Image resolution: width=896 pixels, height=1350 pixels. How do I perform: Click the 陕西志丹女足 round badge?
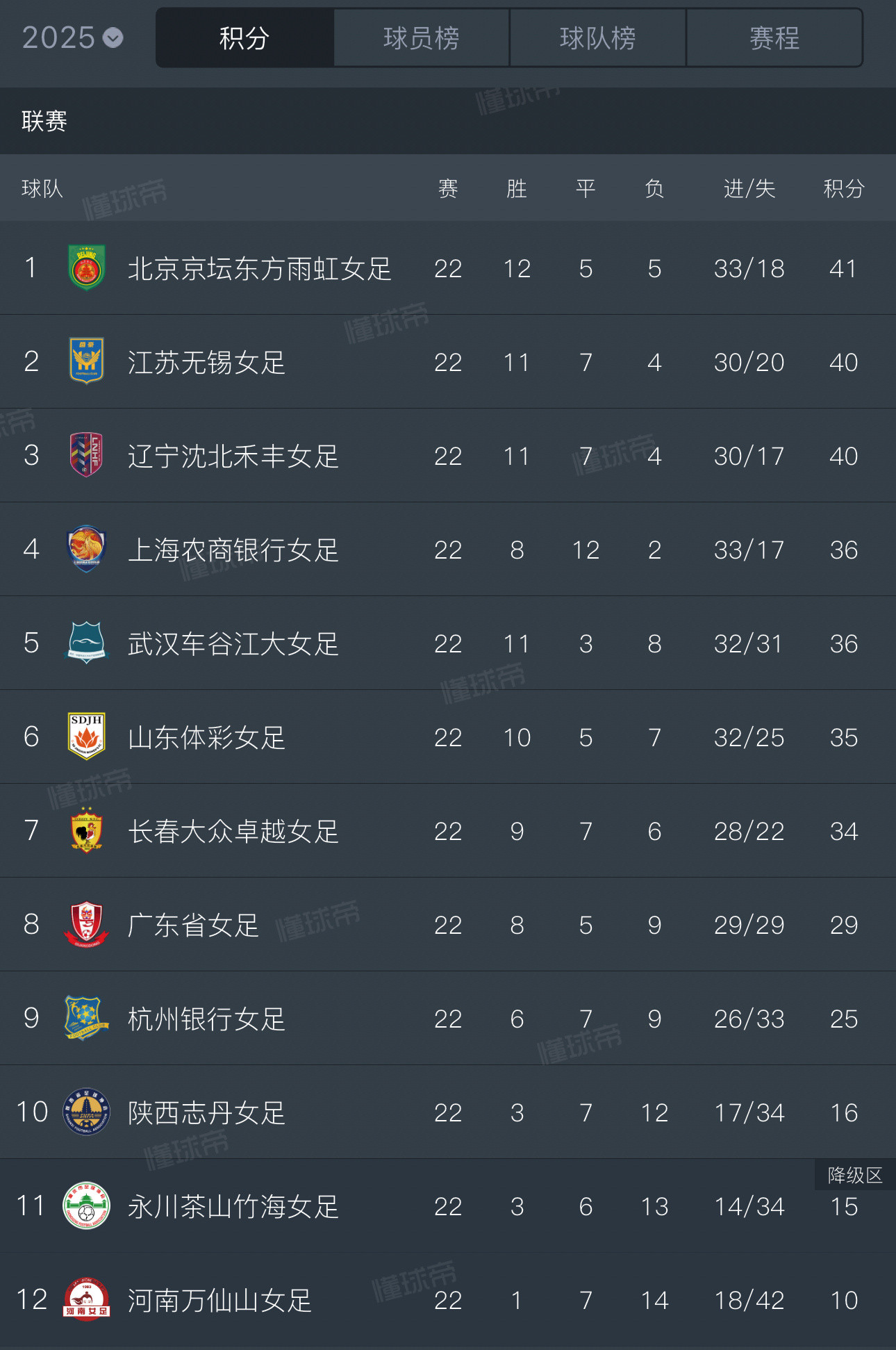[x=87, y=1112]
